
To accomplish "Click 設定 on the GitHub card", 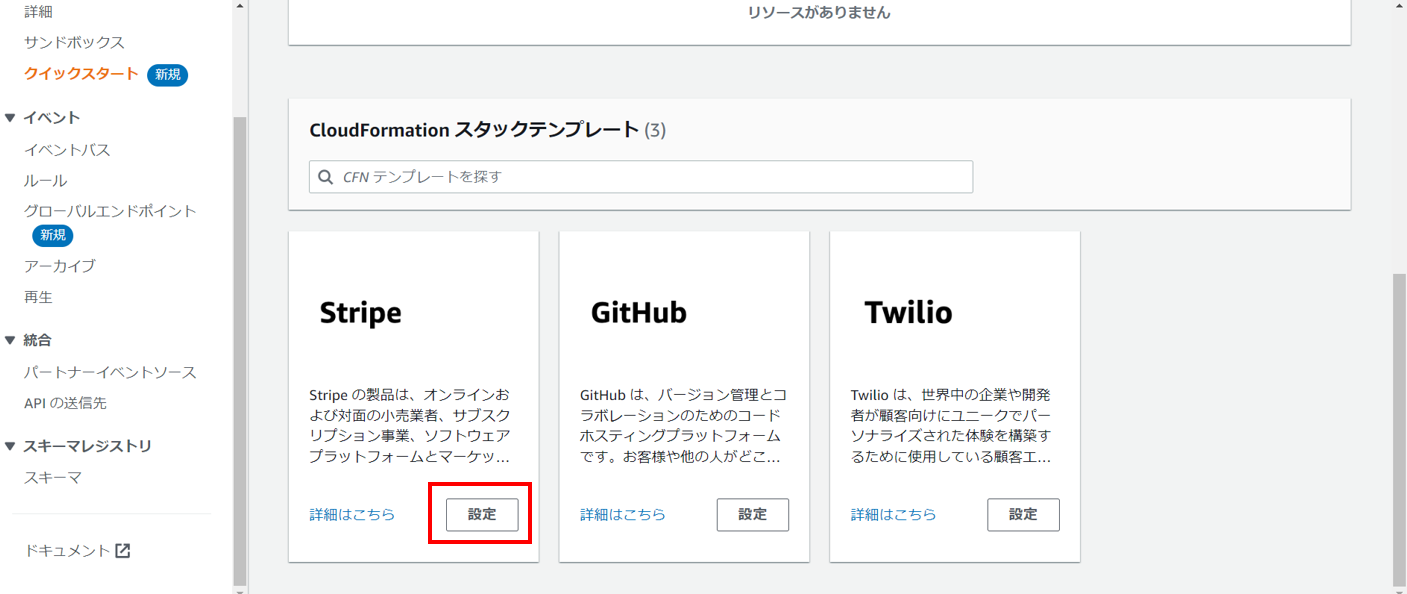I will [x=753, y=514].
